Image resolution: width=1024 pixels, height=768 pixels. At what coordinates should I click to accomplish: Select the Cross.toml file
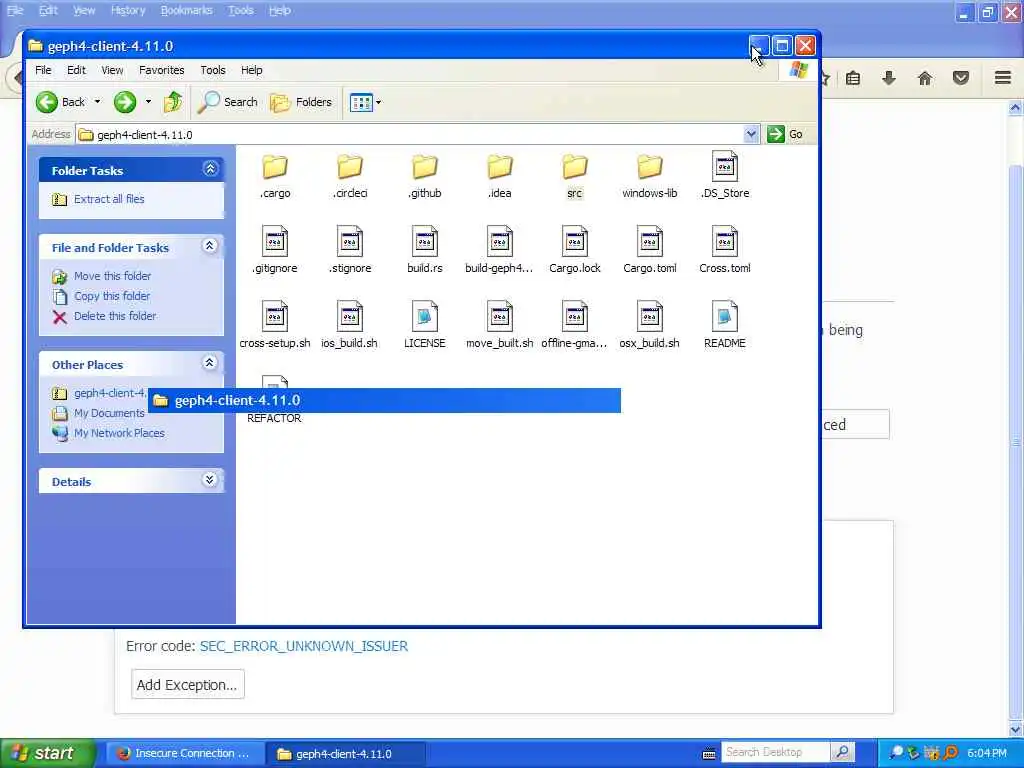click(725, 250)
